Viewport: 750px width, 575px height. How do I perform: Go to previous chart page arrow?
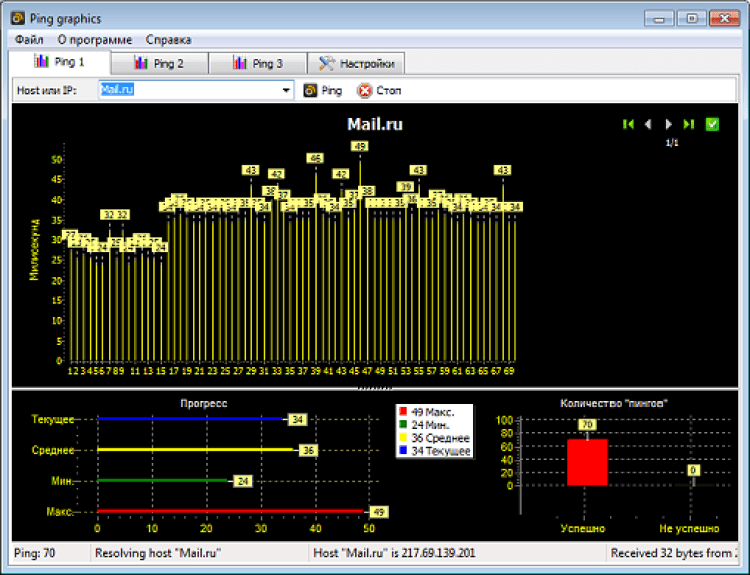(x=648, y=124)
